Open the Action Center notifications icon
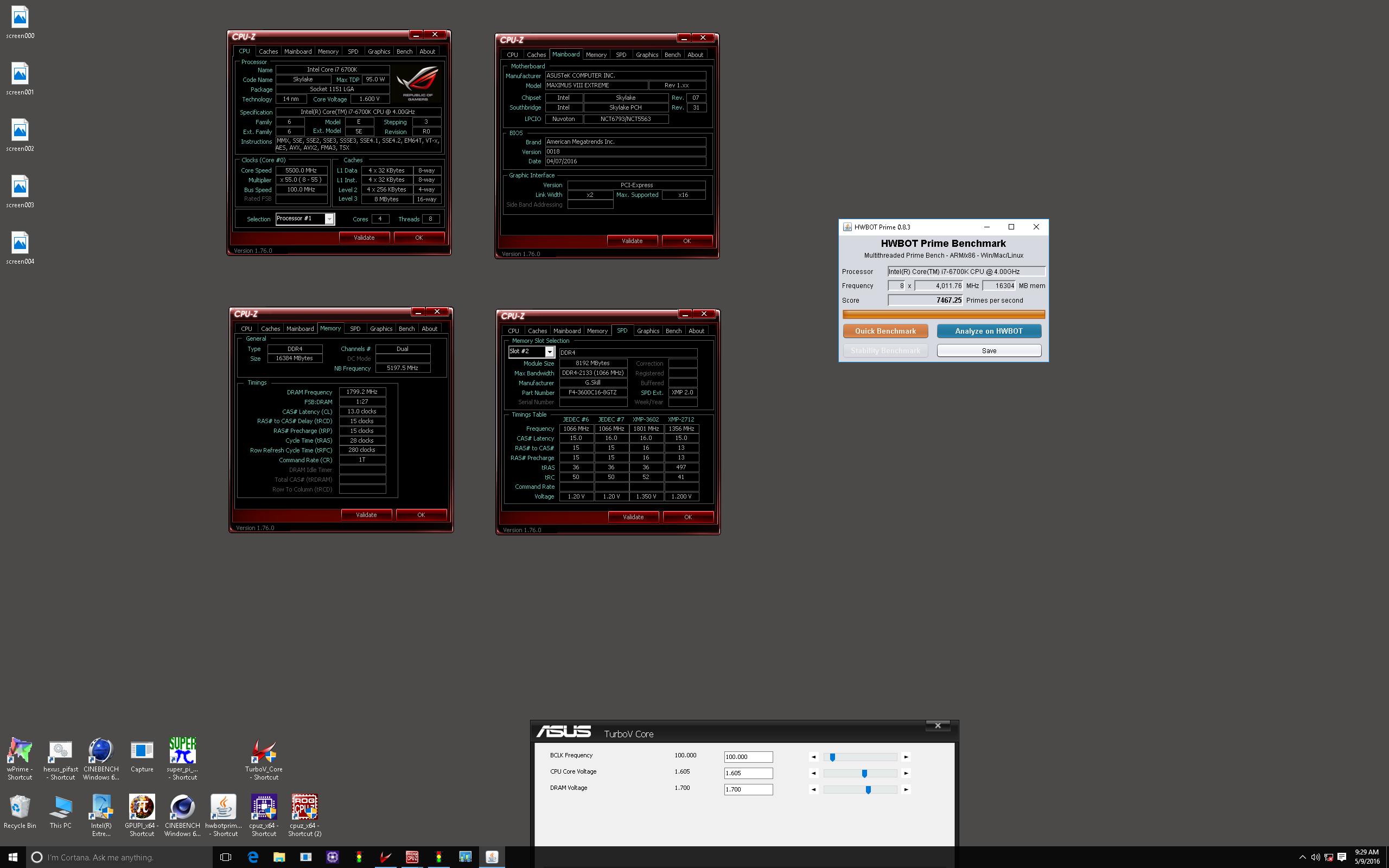The image size is (1389, 868). [1341, 858]
